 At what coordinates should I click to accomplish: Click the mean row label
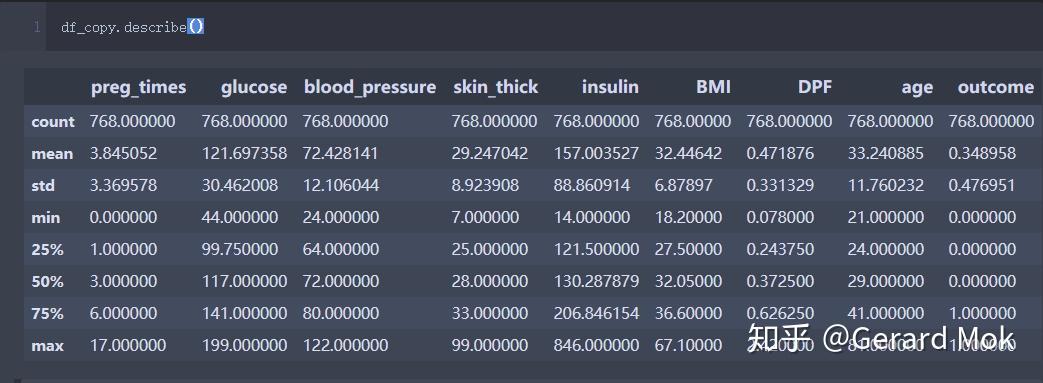click(x=52, y=154)
